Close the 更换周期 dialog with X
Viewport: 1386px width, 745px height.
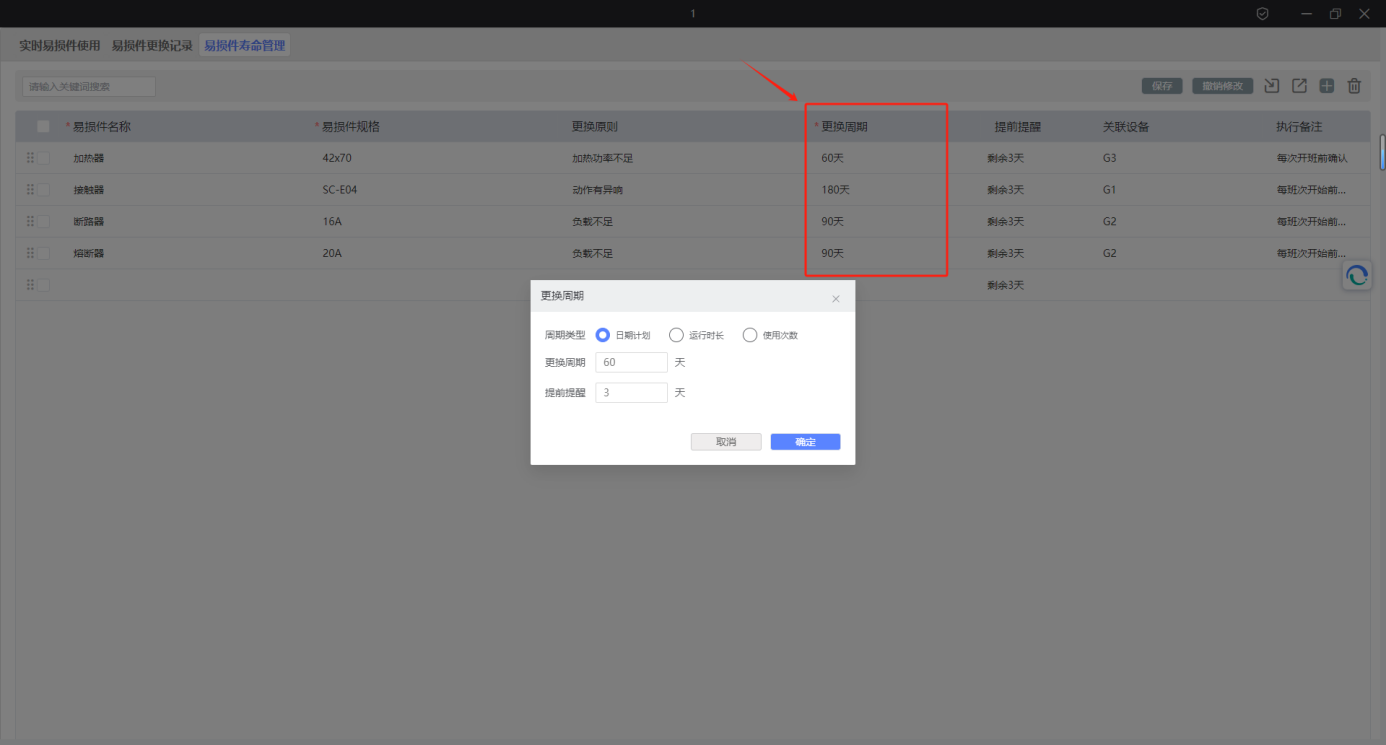click(836, 298)
